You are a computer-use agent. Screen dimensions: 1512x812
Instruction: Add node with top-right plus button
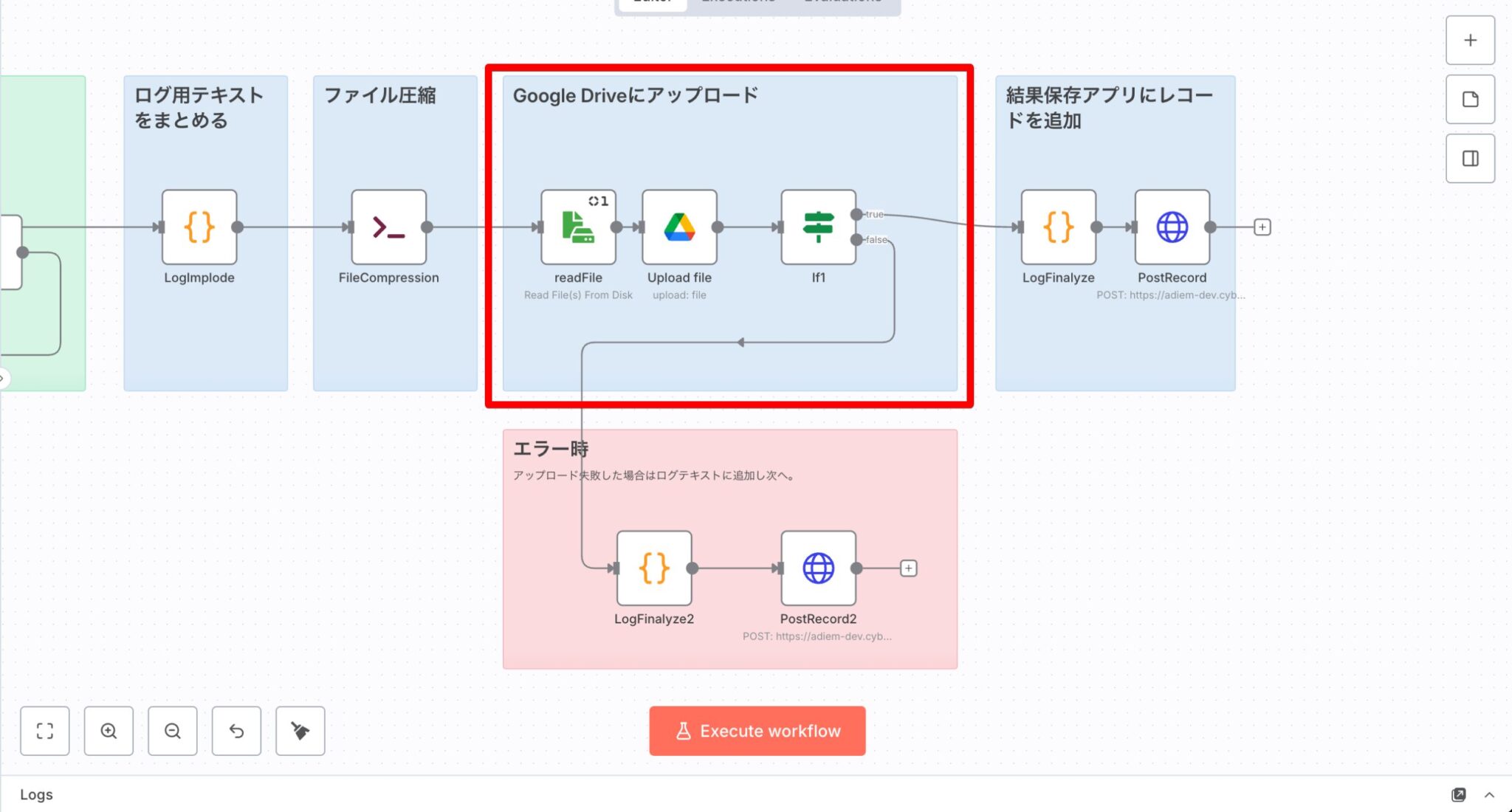pyautogui.click(x=1470, y=40)
